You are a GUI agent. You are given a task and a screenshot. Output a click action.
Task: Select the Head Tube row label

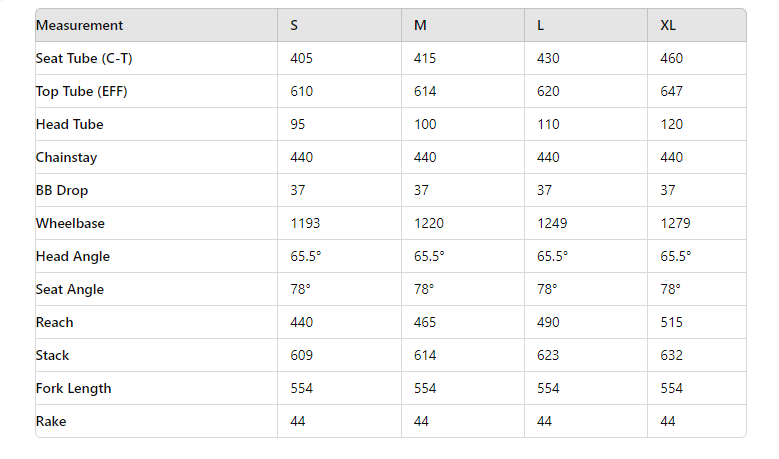tap(70, 125)
